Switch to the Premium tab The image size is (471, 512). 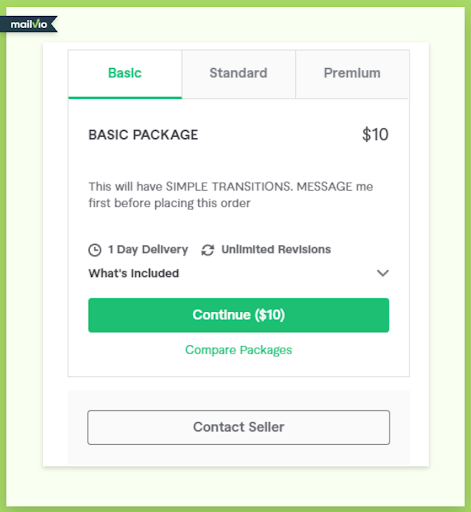tap(352, 74)
